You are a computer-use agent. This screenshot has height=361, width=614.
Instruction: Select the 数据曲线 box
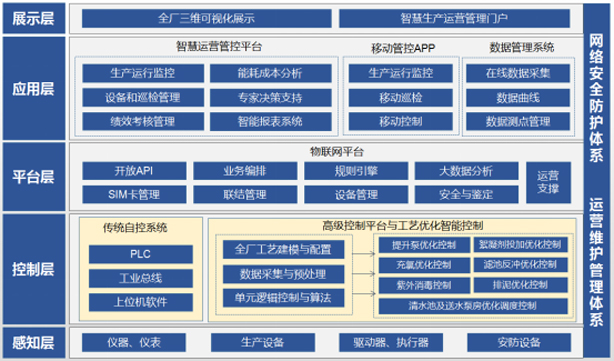518,97
